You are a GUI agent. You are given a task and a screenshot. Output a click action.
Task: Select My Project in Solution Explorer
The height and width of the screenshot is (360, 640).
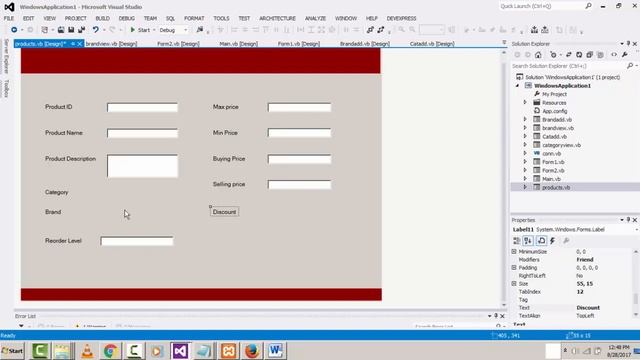554,94
